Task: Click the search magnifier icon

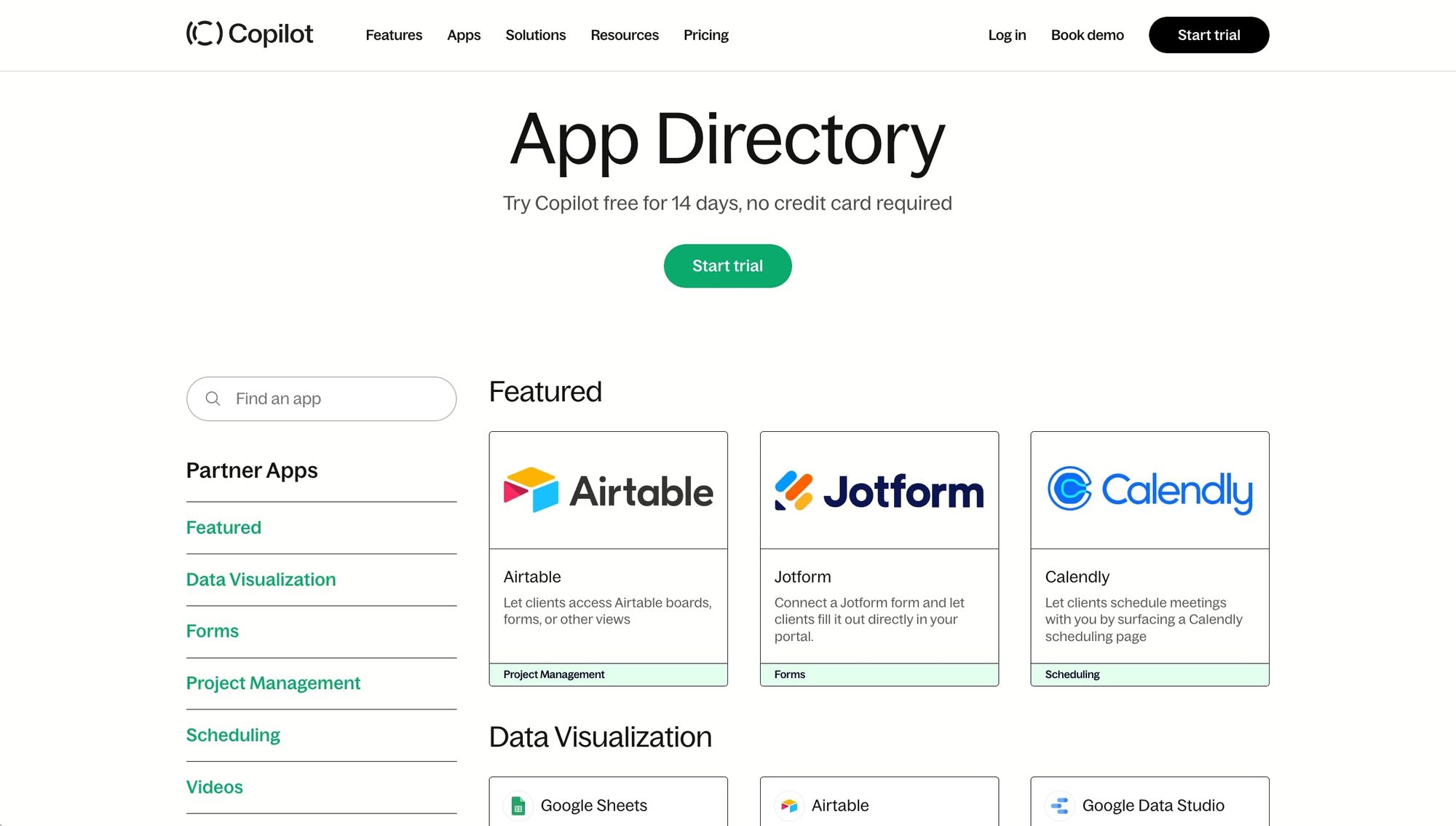Action: pyautogui.click(x=213, y=398)
